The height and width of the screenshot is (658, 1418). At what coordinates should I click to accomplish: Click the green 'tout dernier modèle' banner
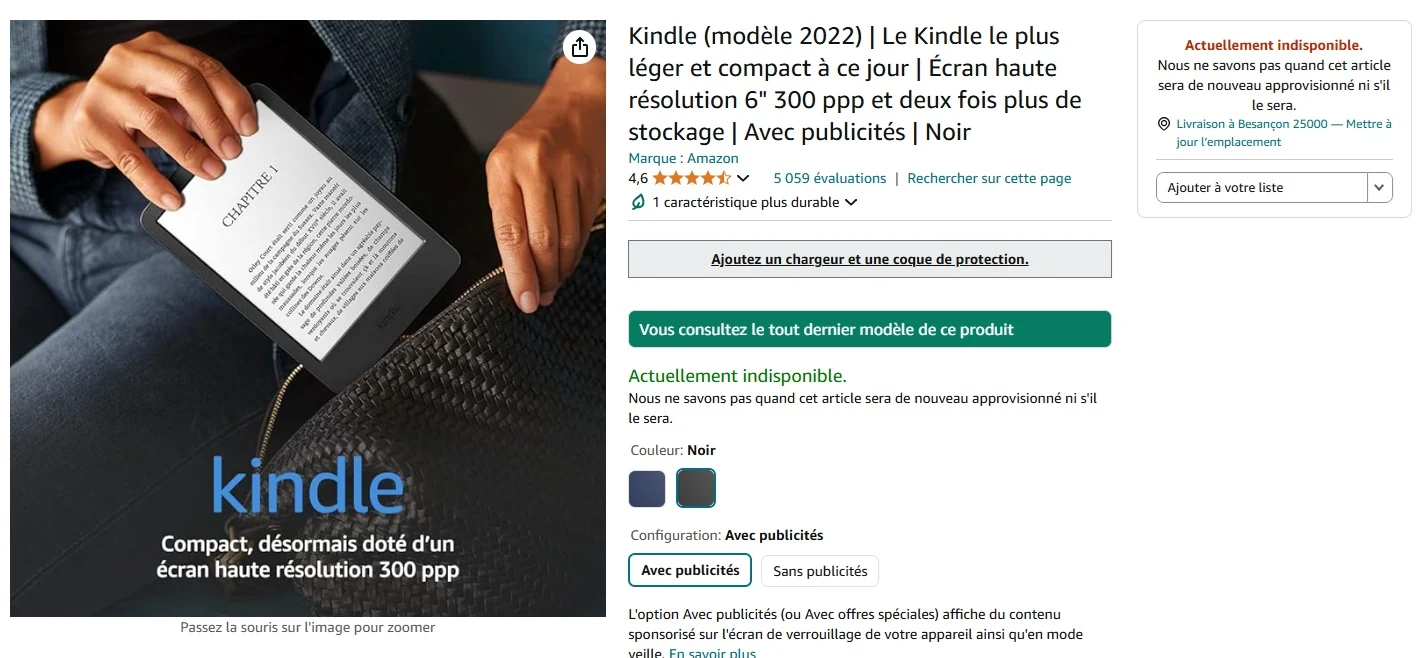click(x=870, y=329)
